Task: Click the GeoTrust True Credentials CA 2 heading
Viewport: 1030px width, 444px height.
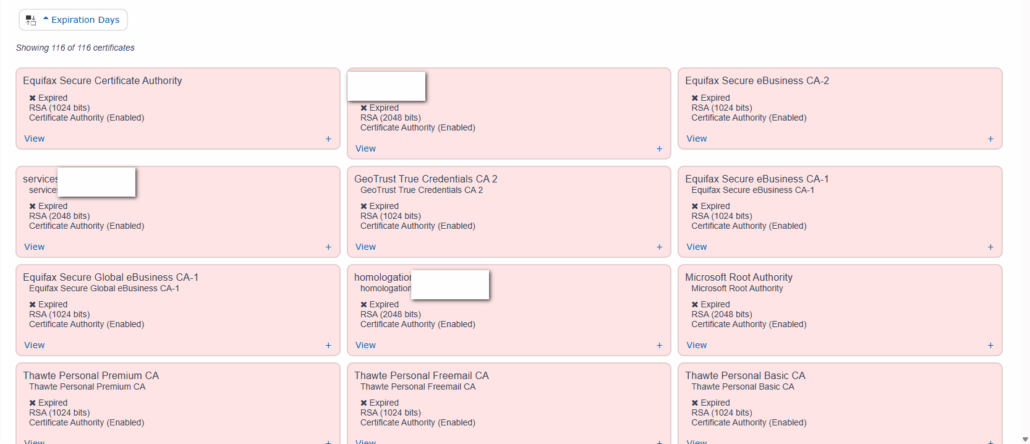Action: click(426, 179)
